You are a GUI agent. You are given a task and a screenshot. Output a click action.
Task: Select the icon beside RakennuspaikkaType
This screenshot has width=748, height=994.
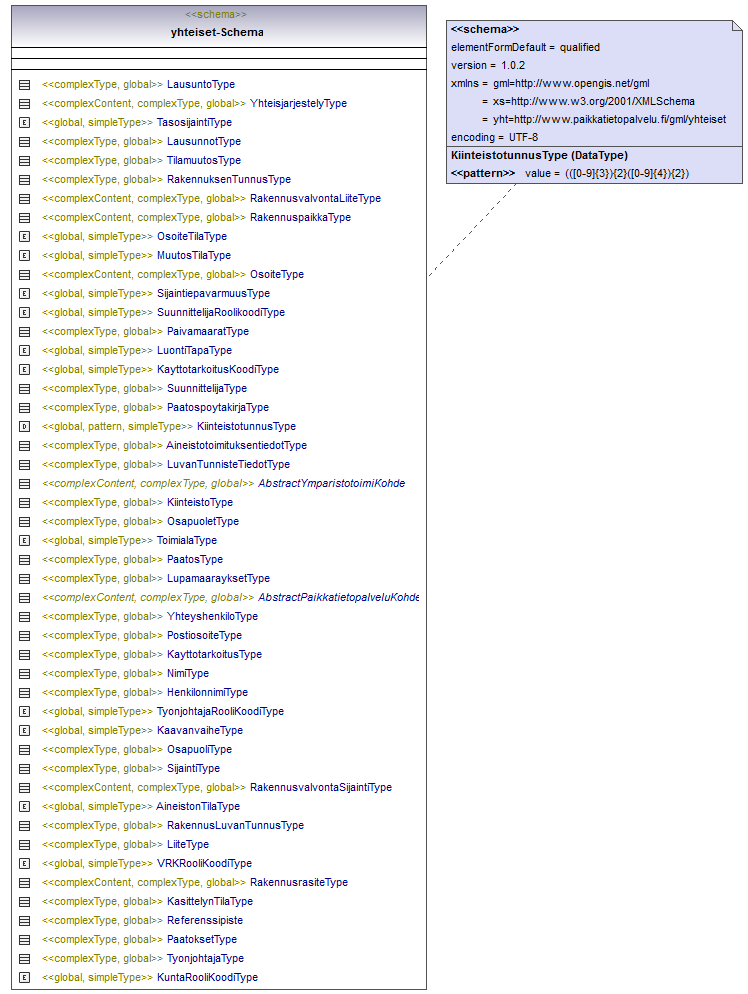(x=24, y=218)
